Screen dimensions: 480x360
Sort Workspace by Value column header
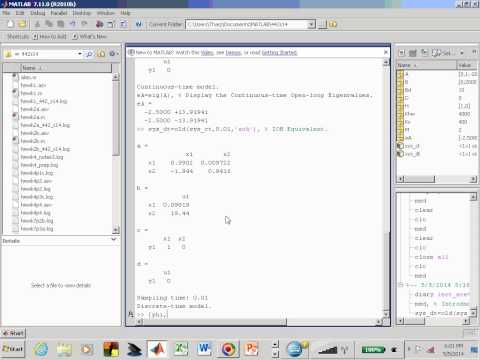click(x=467, y=65)
